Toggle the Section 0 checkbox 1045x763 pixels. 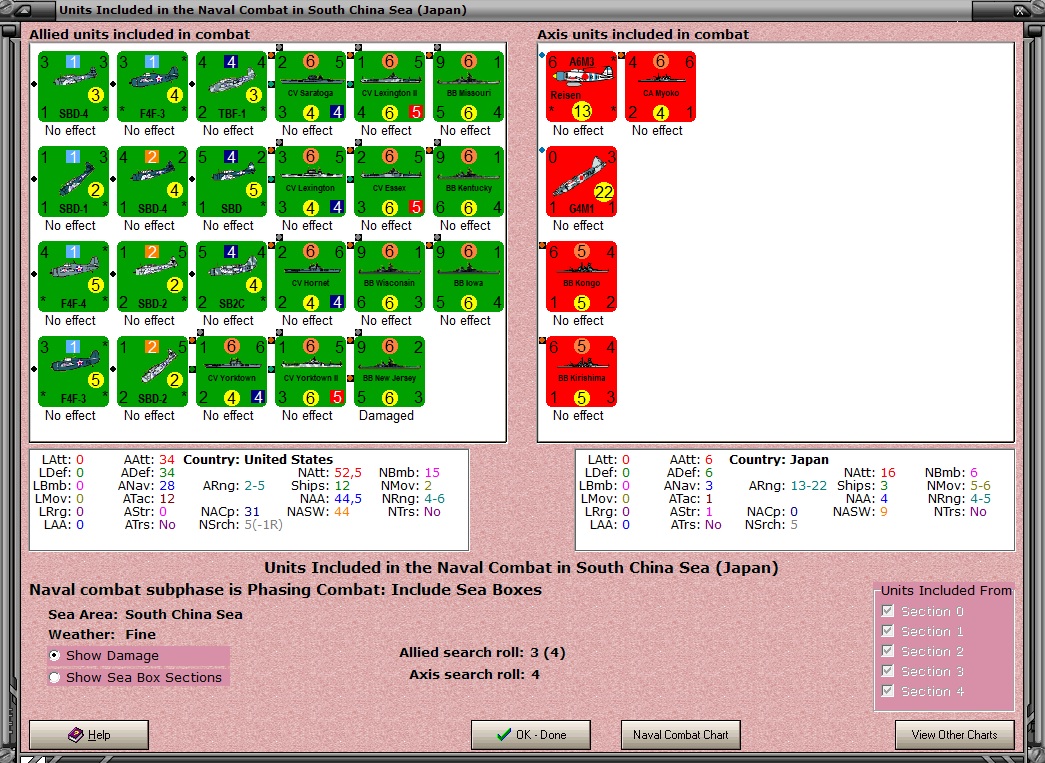pyautogui.click(x=887, y=610)
